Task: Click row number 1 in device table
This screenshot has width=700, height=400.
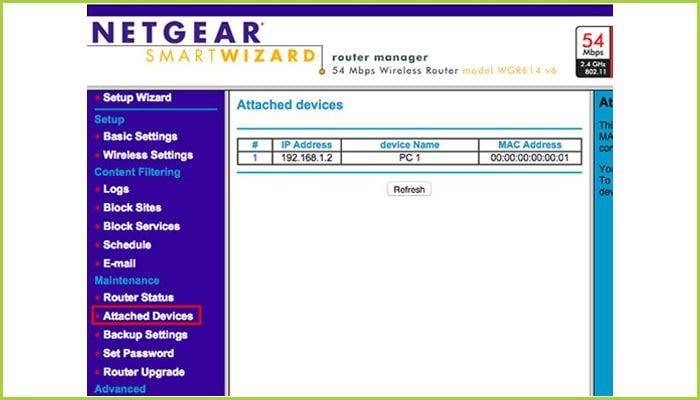Action: click(255, 158)
